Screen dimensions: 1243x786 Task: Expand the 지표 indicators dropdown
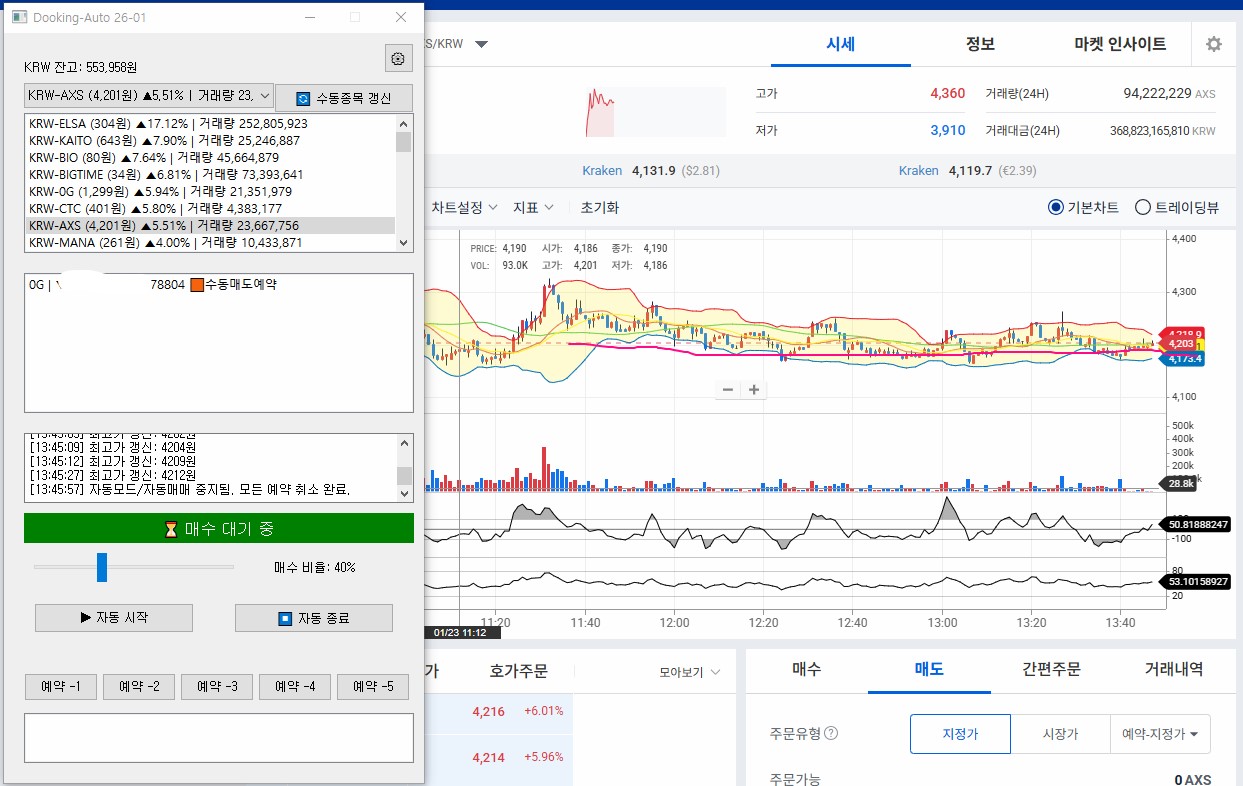point(533,207)
